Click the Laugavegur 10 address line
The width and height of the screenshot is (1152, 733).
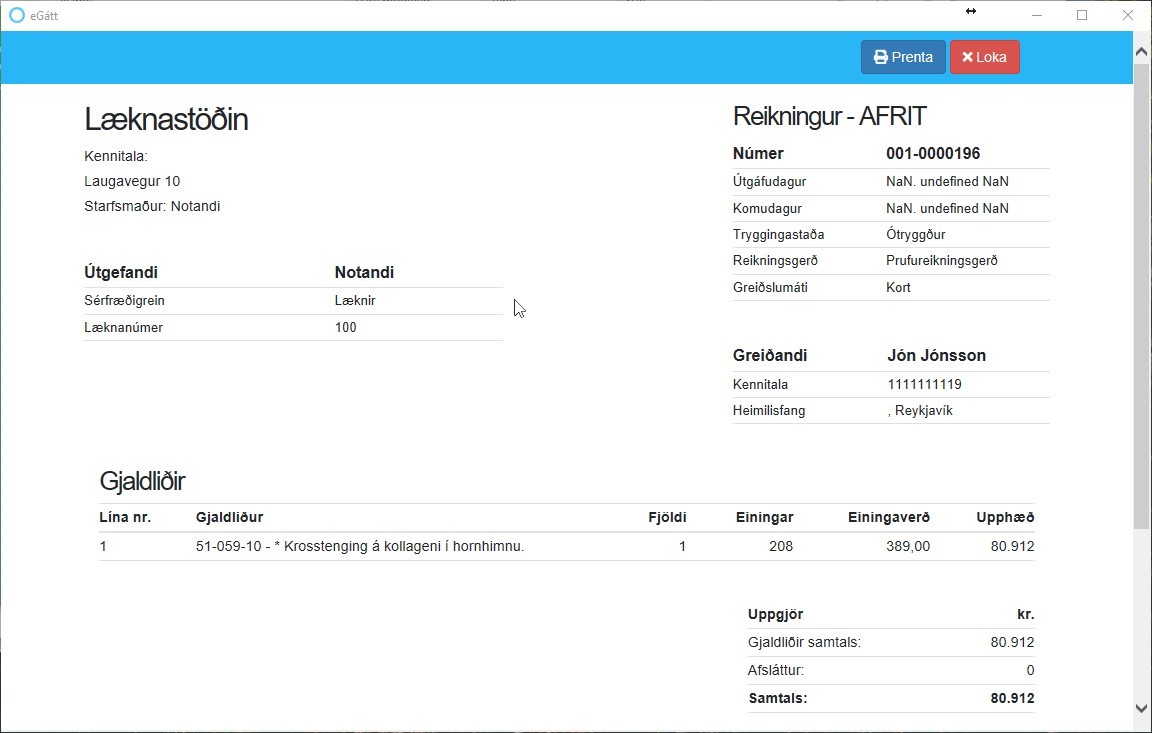pyautogui.click(x=132, y=181)
